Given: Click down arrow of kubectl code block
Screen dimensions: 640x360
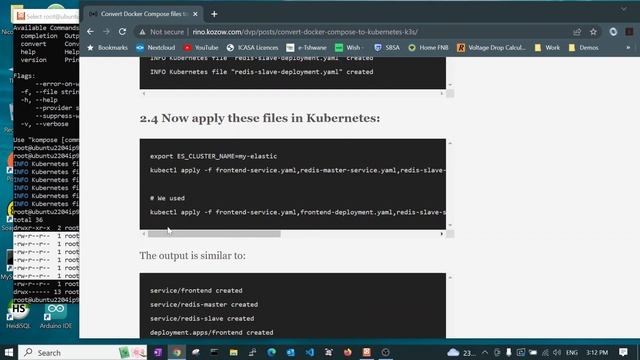Looking at the screenshot, I should coord(450,225).
